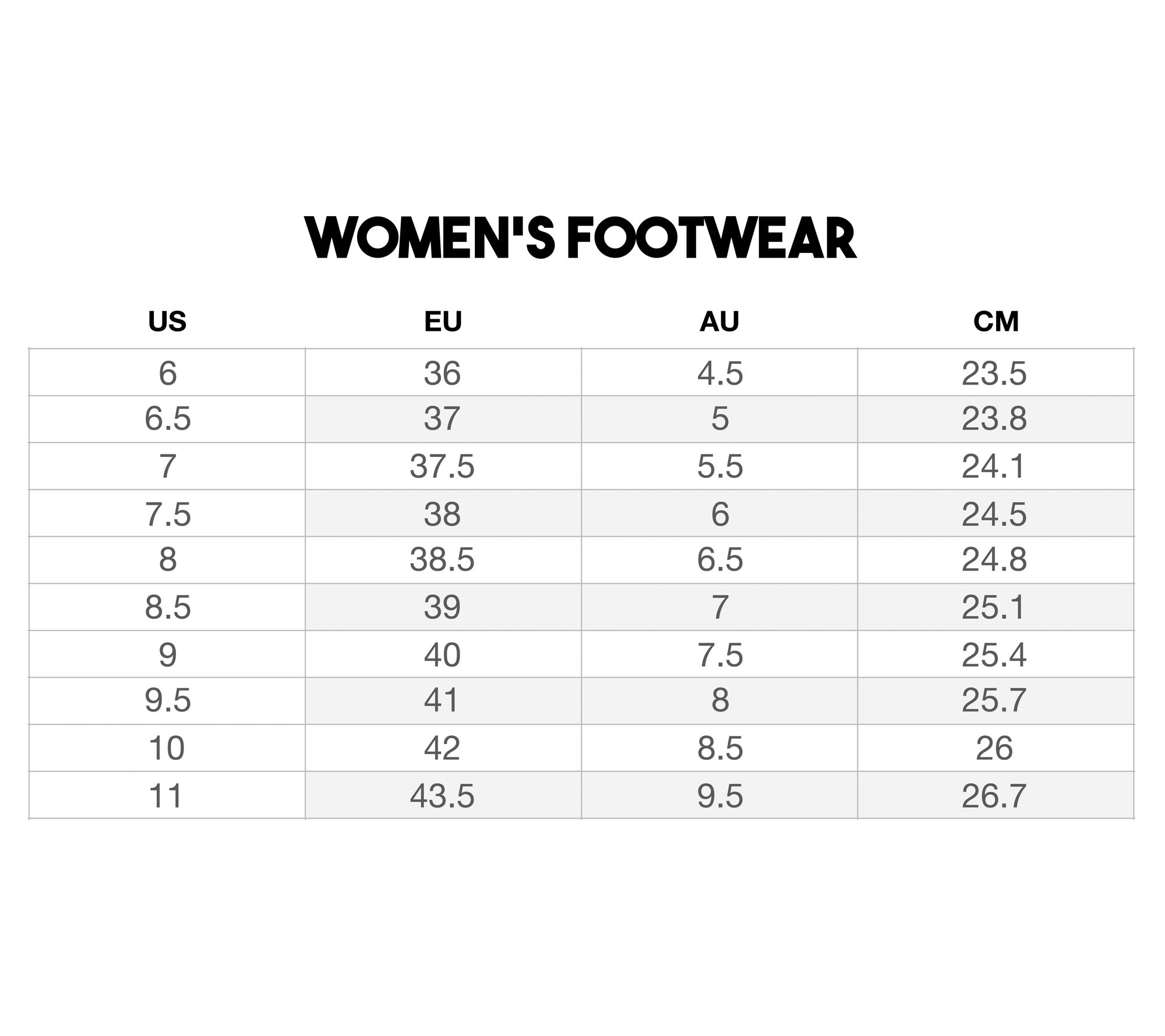Select the 26.7 CM cell

(x=994, y=795)
